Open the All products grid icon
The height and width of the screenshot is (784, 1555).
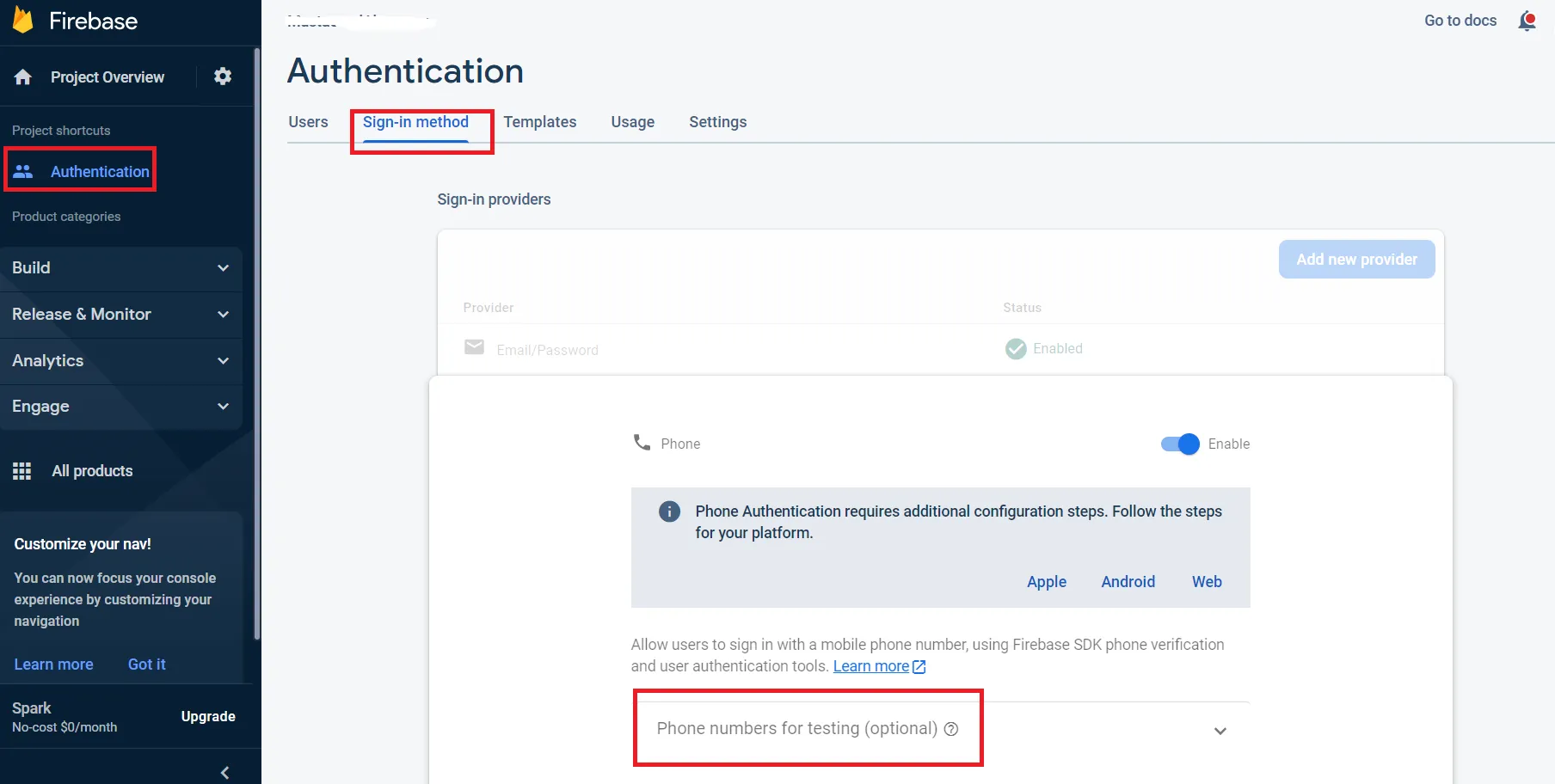tap(22, 471)
